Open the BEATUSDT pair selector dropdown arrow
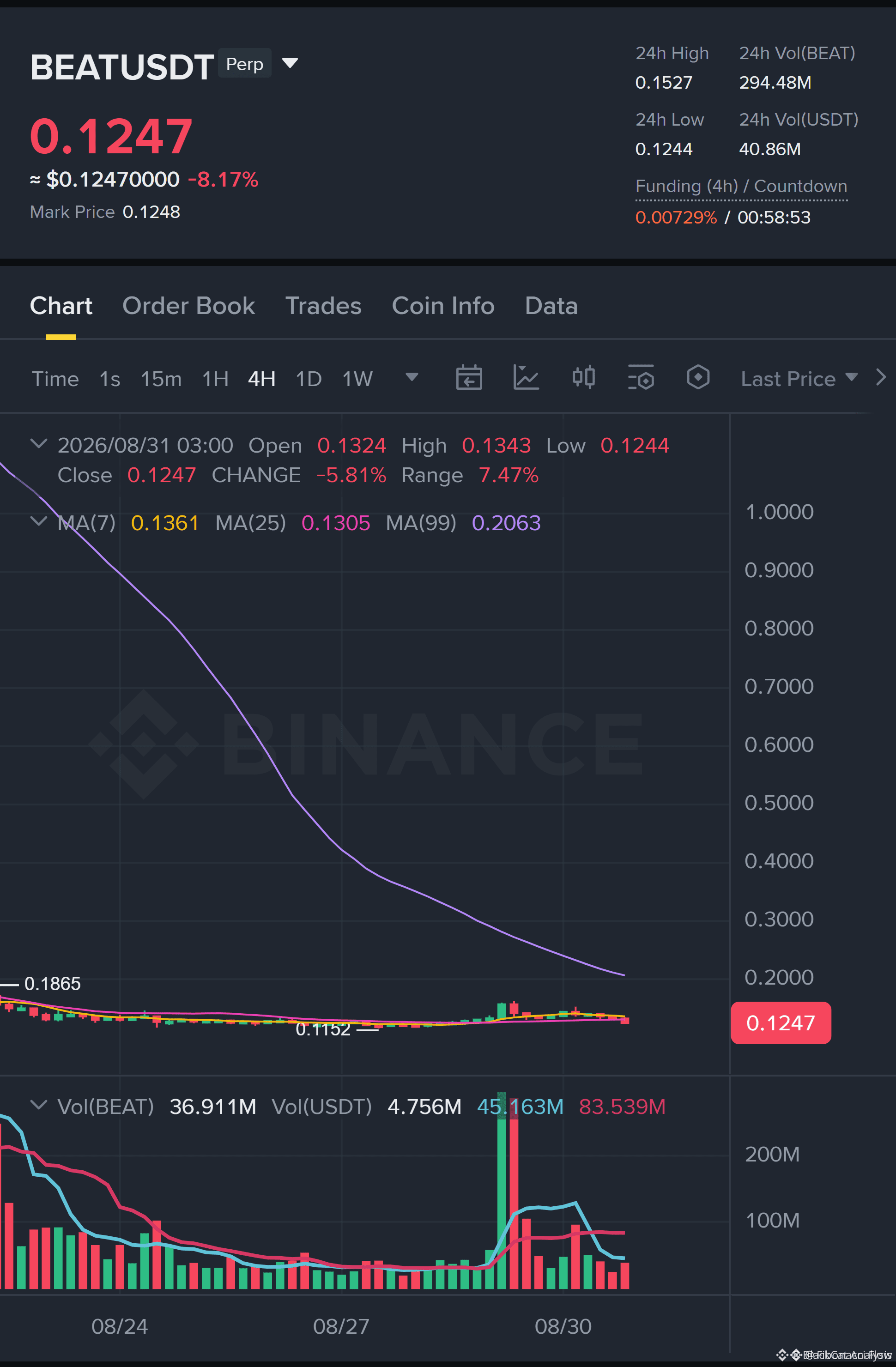The width and height of the screenshot is (896, 1367). pyautogui.click(x=290, y=63)
